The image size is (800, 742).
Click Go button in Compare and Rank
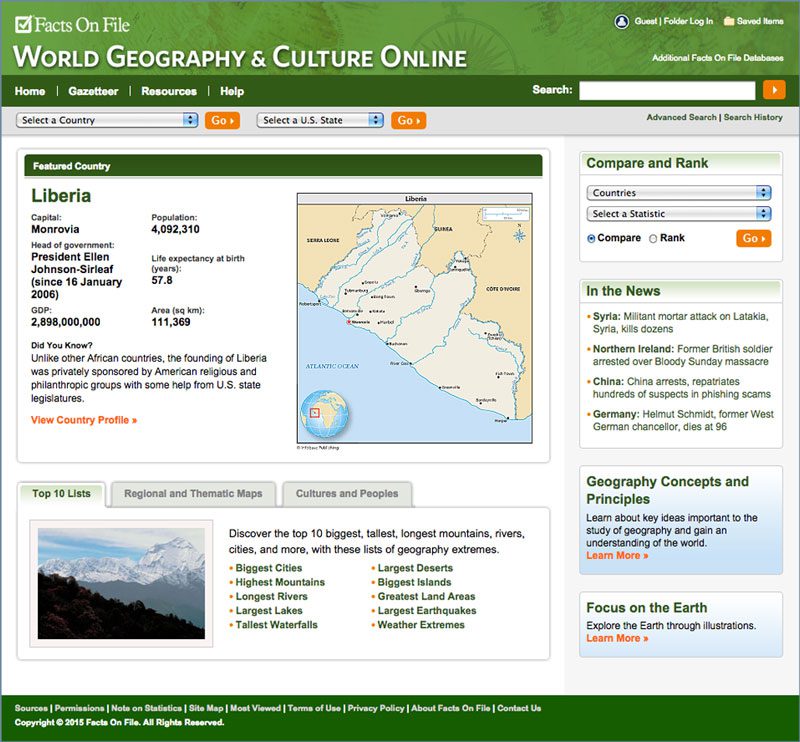point(754,238)
